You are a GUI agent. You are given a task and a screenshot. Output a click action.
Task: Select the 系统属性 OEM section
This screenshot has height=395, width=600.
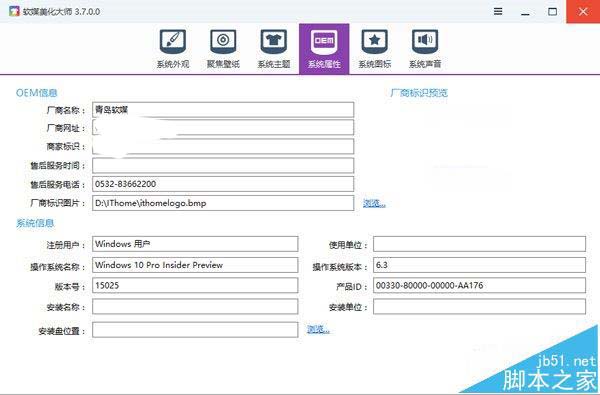click(324, 49)
